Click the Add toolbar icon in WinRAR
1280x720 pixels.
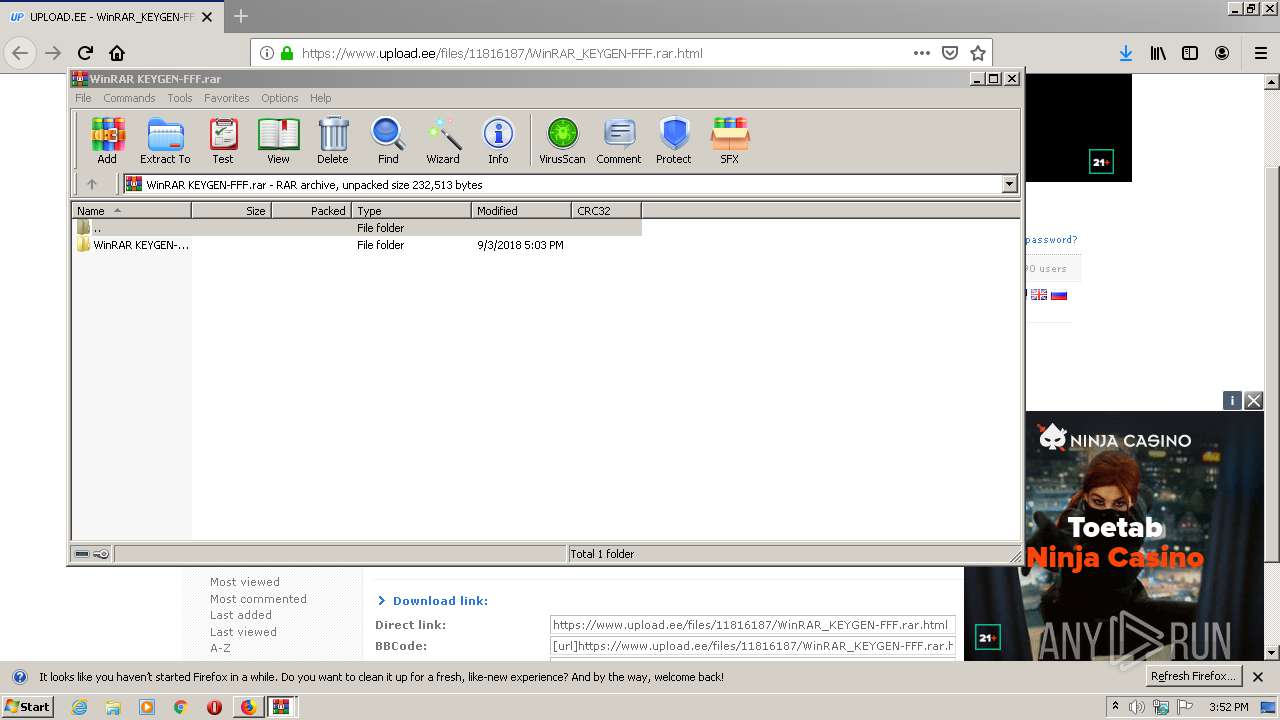[107, 141]
